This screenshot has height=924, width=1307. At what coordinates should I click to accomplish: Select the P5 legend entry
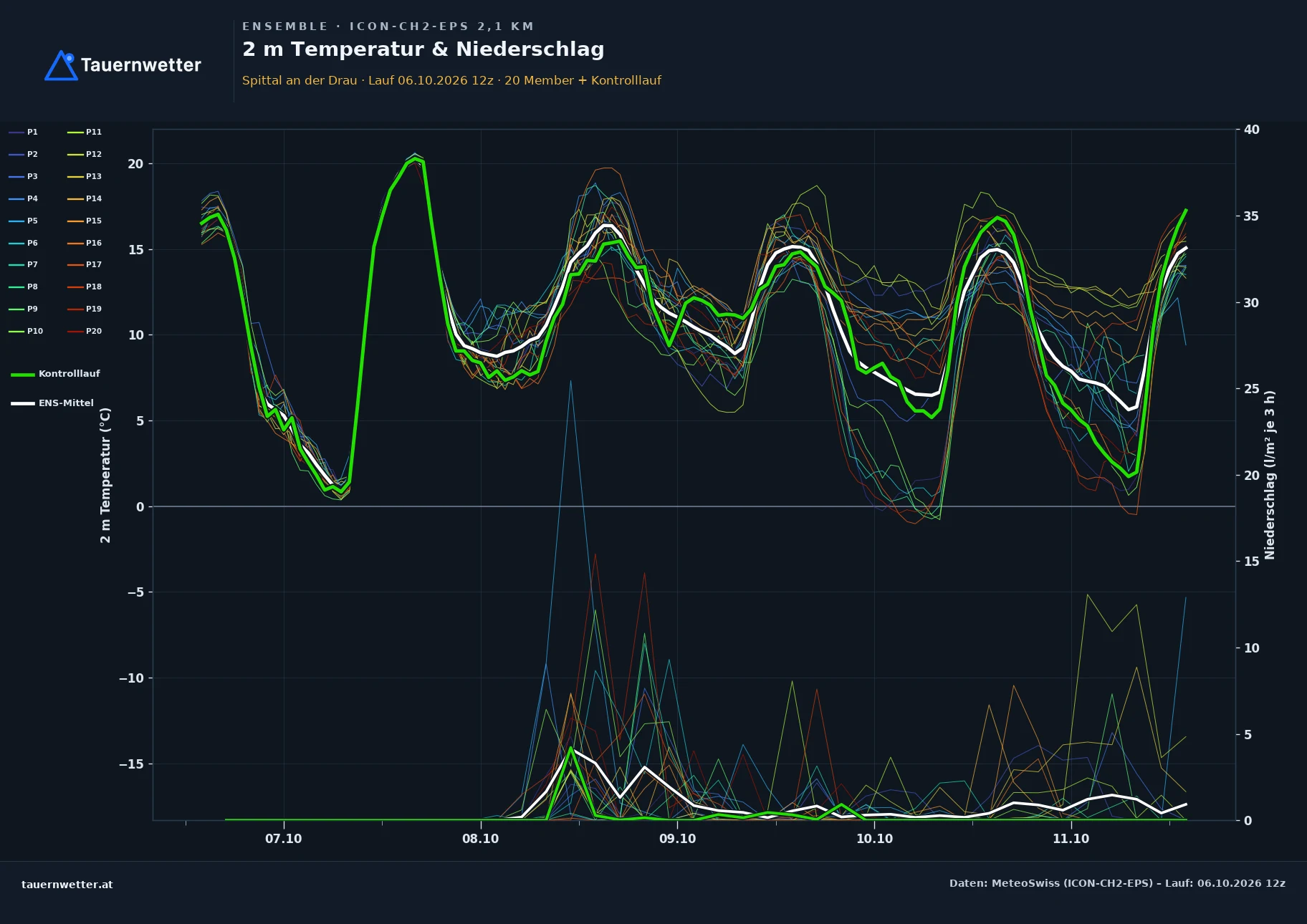tap(24, 221)
